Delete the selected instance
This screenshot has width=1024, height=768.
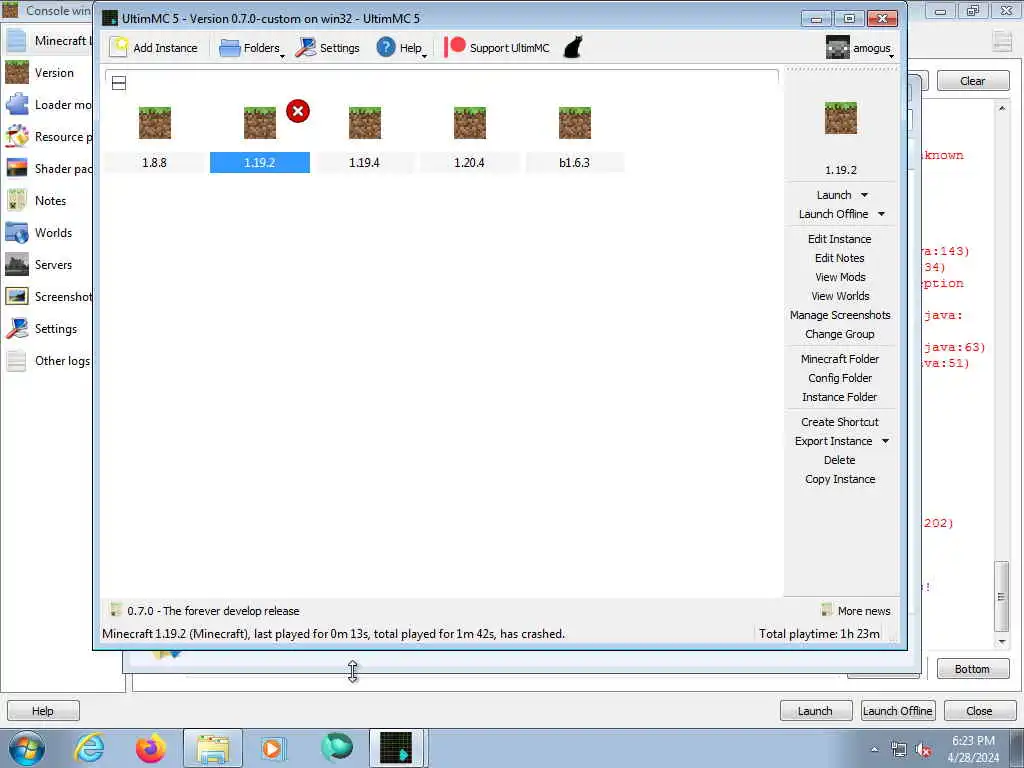[840, 460]
